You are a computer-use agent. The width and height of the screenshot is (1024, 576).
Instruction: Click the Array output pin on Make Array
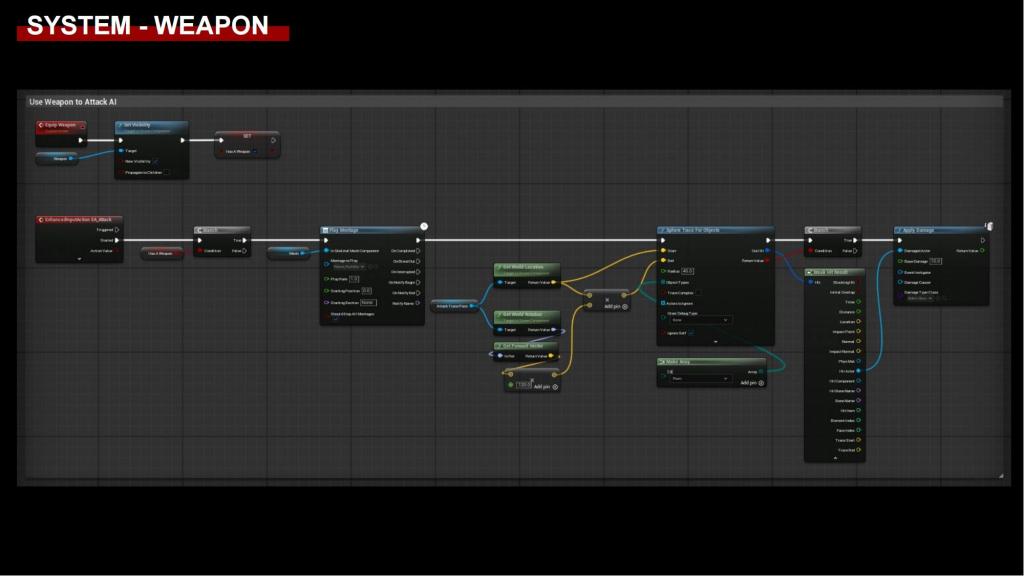pos(761,371)
